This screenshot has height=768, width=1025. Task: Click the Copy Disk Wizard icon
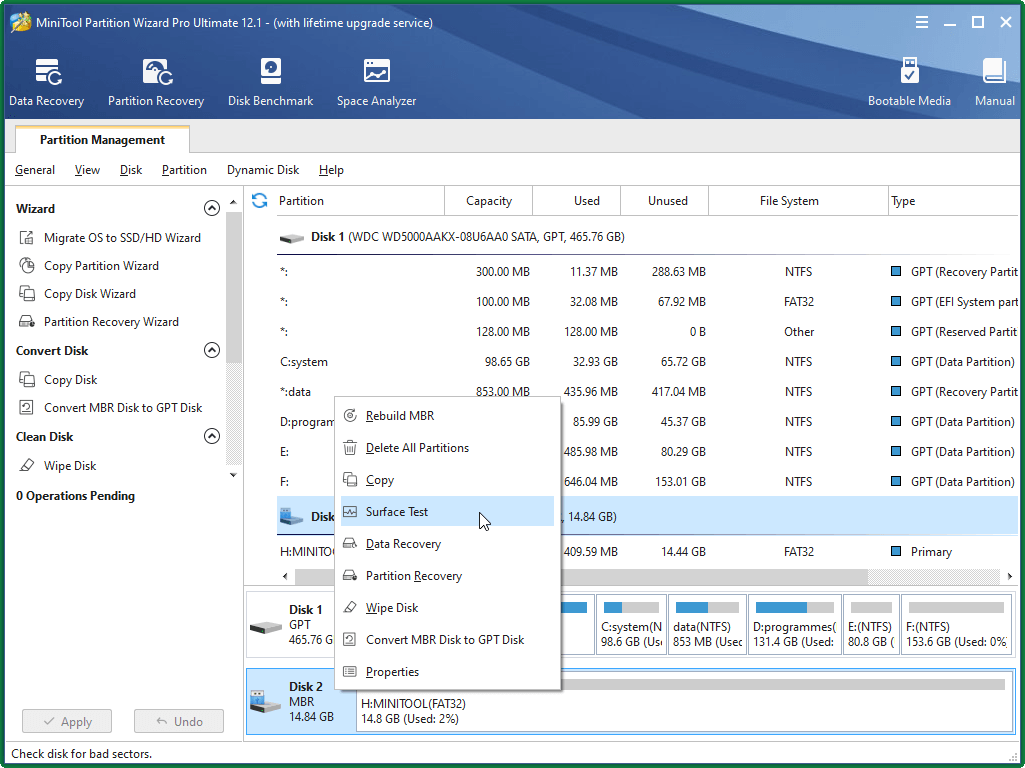(x=27, y=293)
